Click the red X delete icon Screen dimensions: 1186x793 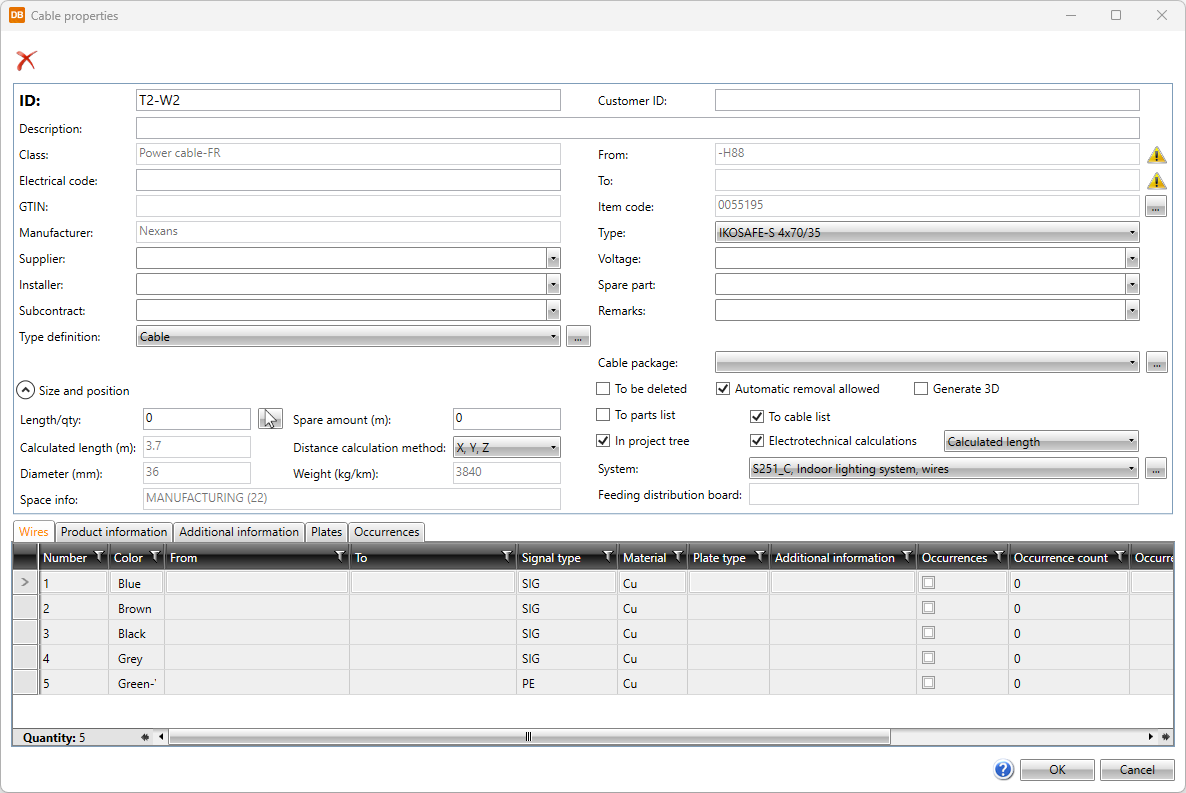(x=26, y=61)
